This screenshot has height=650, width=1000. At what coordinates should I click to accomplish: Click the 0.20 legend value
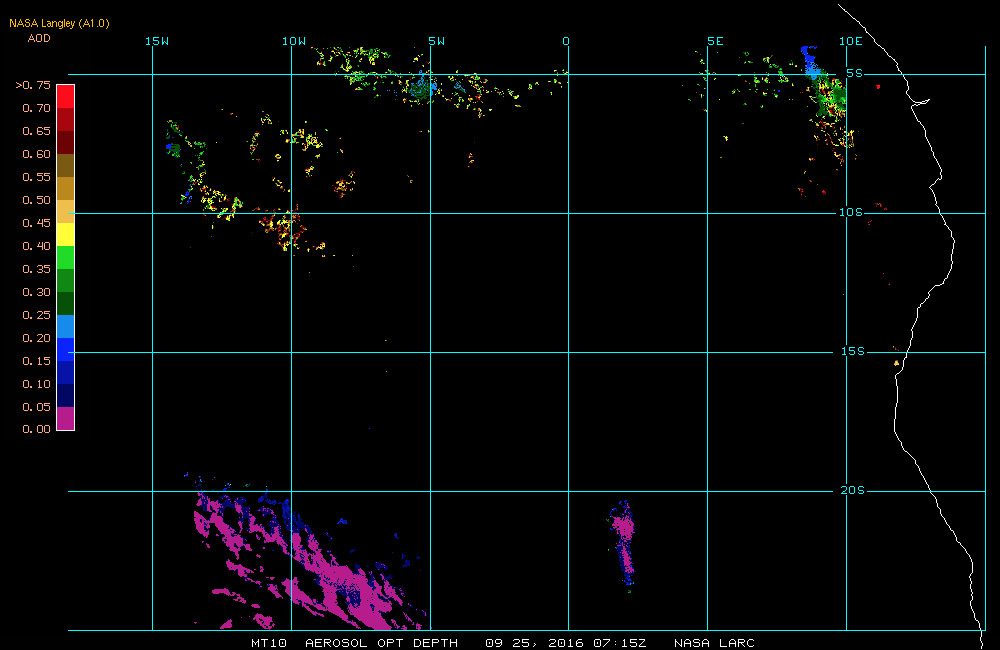click(36, 337)
